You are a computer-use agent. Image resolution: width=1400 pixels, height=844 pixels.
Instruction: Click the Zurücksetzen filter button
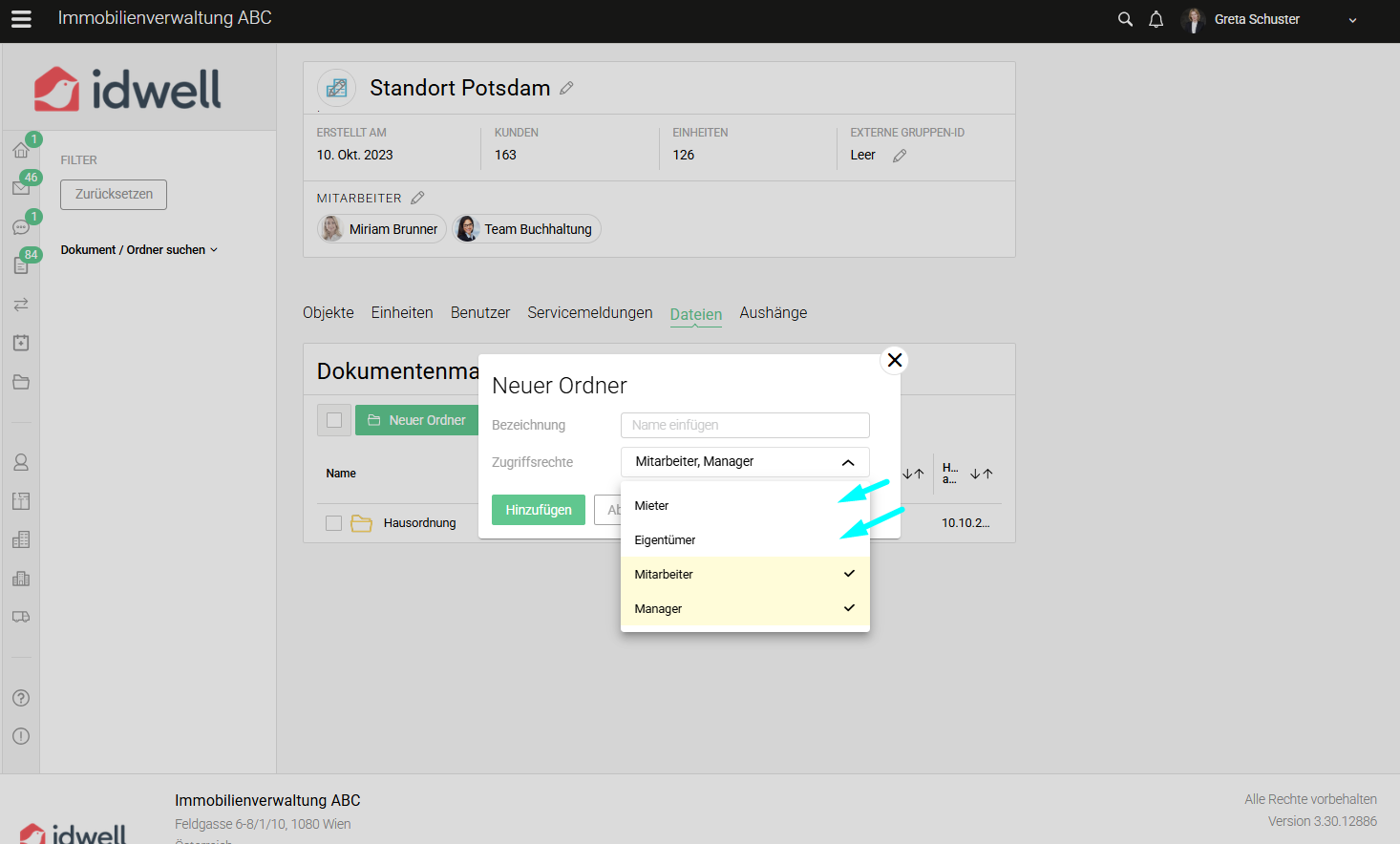coord(114,195)
